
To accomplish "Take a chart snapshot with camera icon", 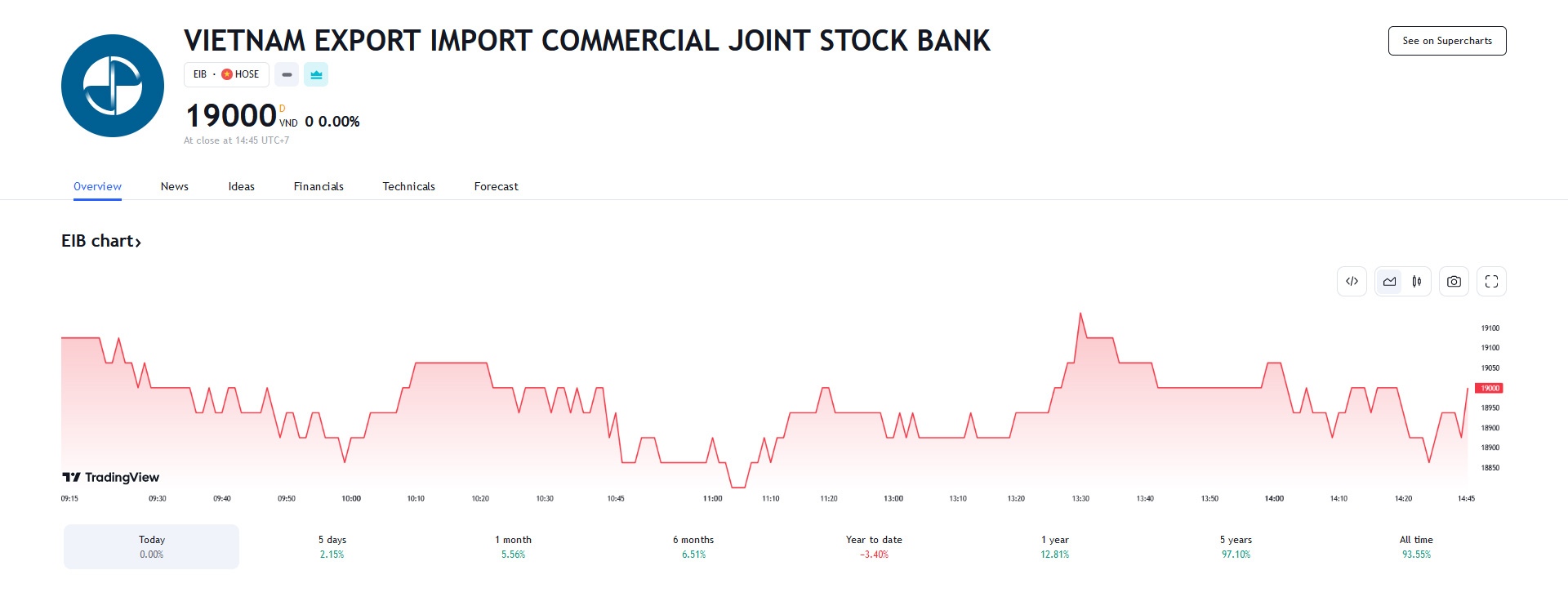I will tap(1454, 282).
